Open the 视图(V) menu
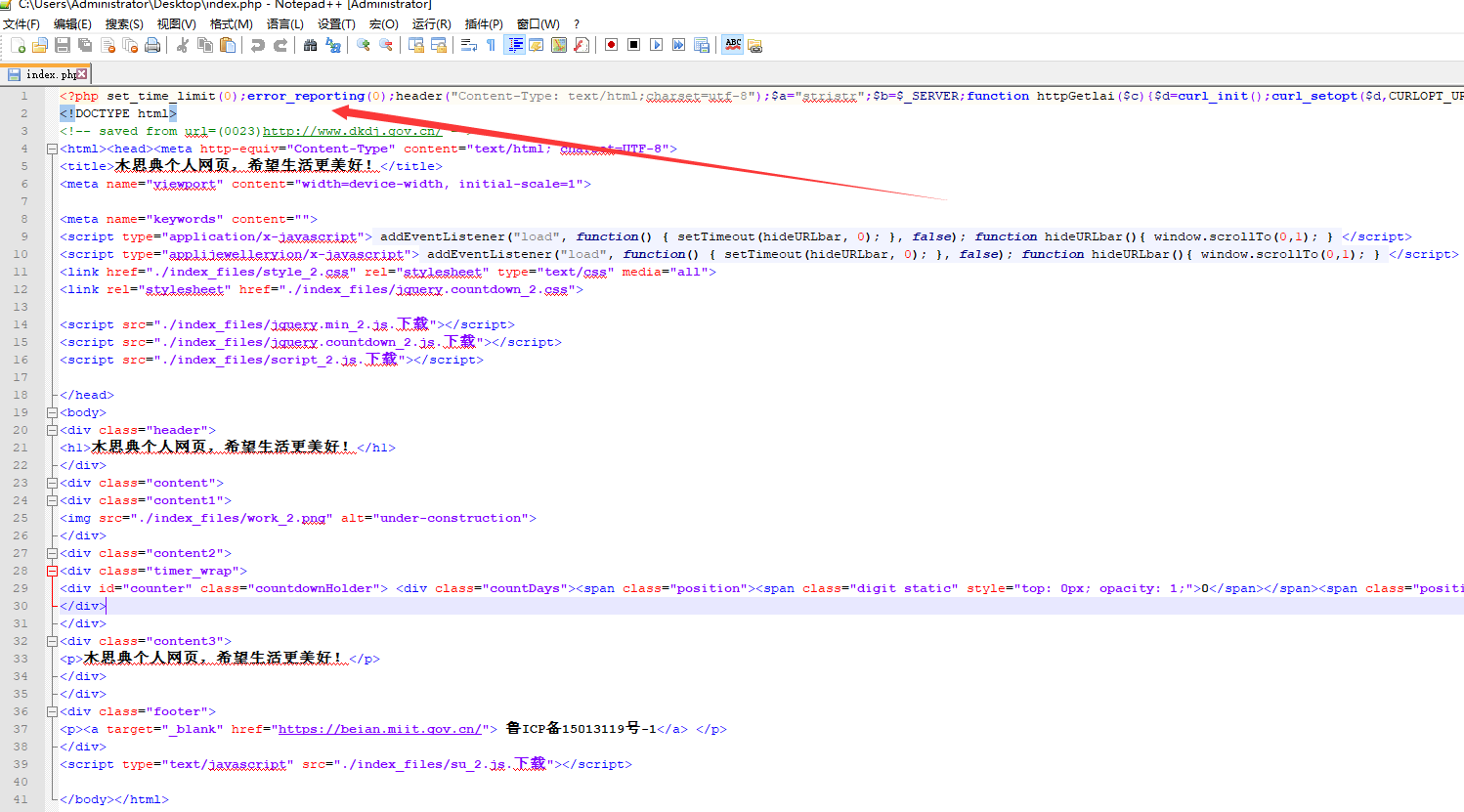Image resolution: width=1464 pixels, height=812 pixels. 176,23
